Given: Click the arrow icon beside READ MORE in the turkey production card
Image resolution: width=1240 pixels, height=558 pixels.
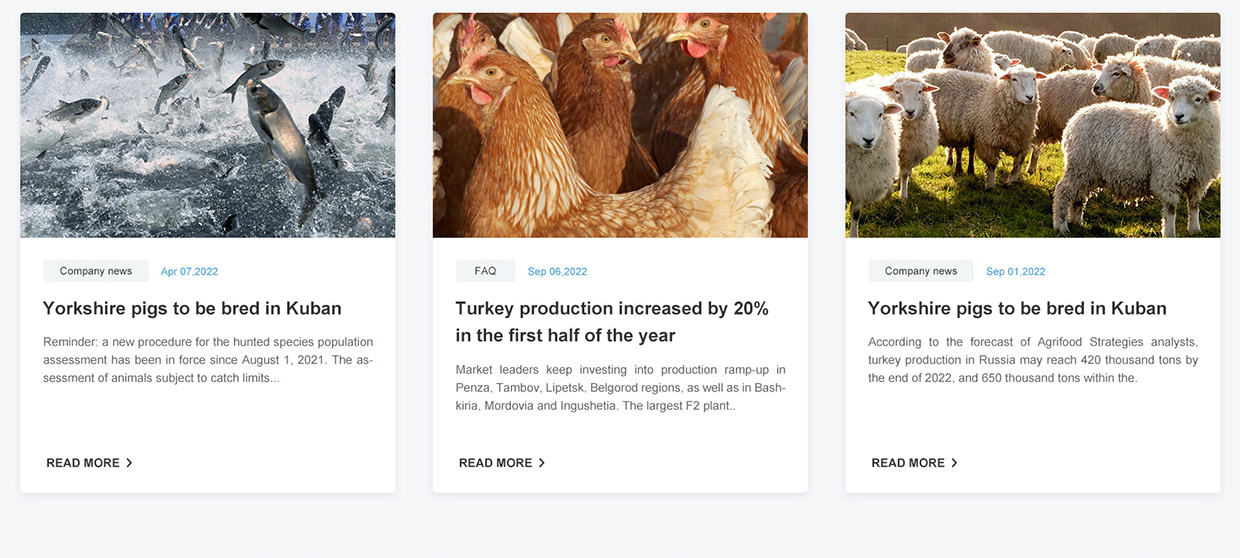Looking at the screenshot, I should click(542, 463).
